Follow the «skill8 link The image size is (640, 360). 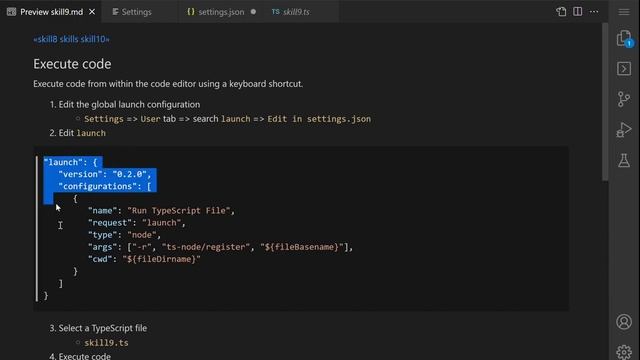pyautogui.click(x=45, y=39)
